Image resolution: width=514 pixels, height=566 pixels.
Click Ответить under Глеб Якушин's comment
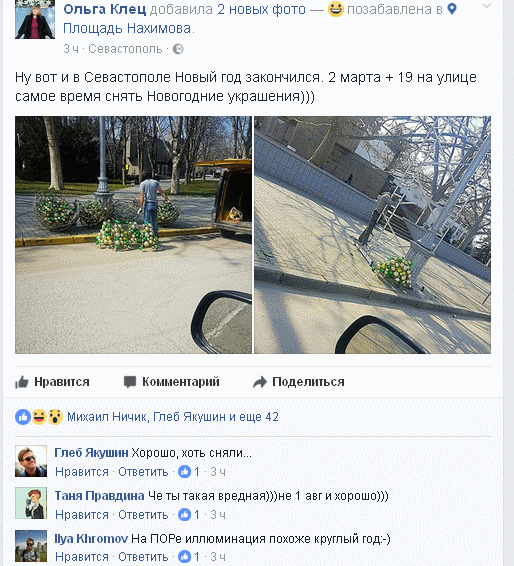pos(143,472)
